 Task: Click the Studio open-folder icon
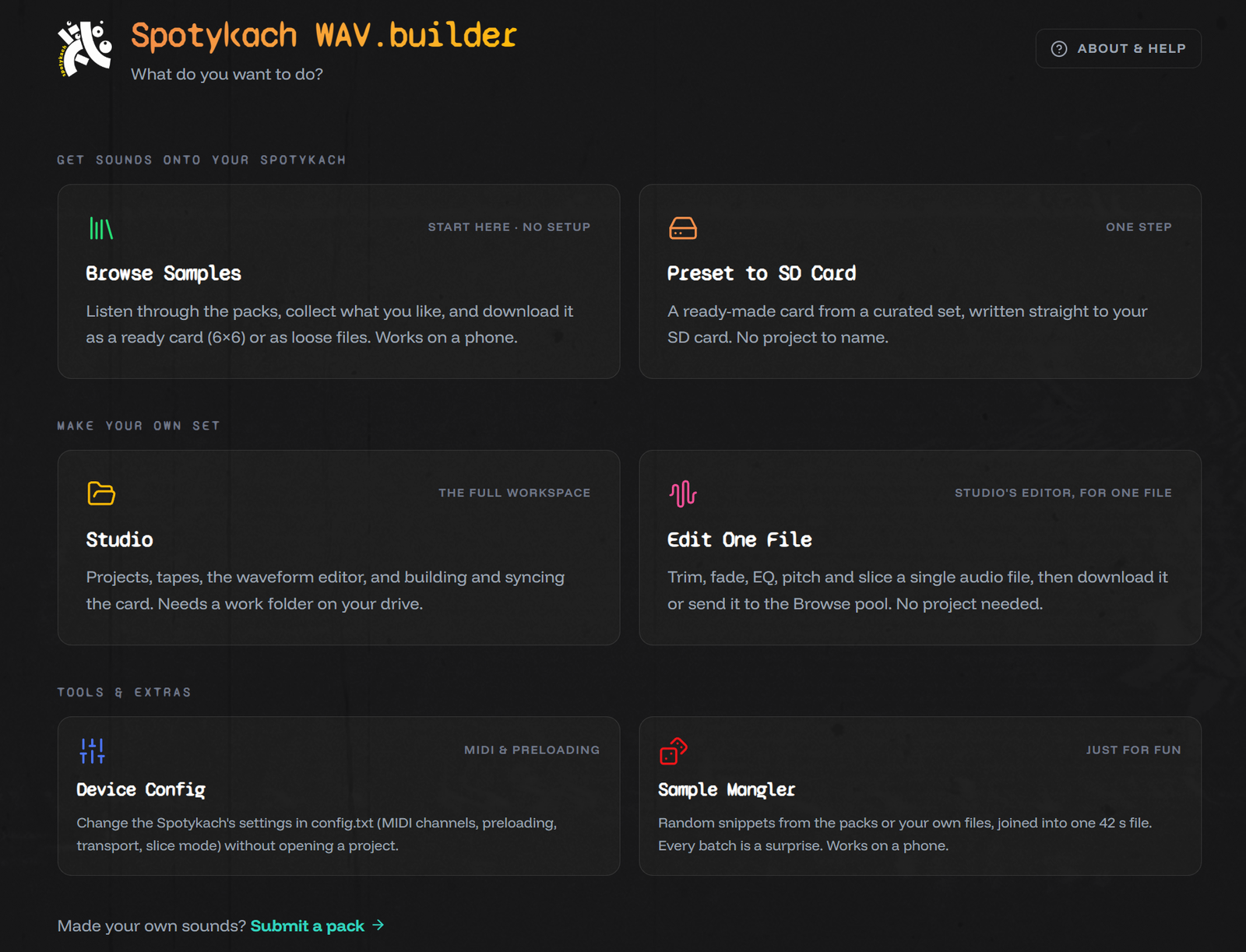click(101, 494)
